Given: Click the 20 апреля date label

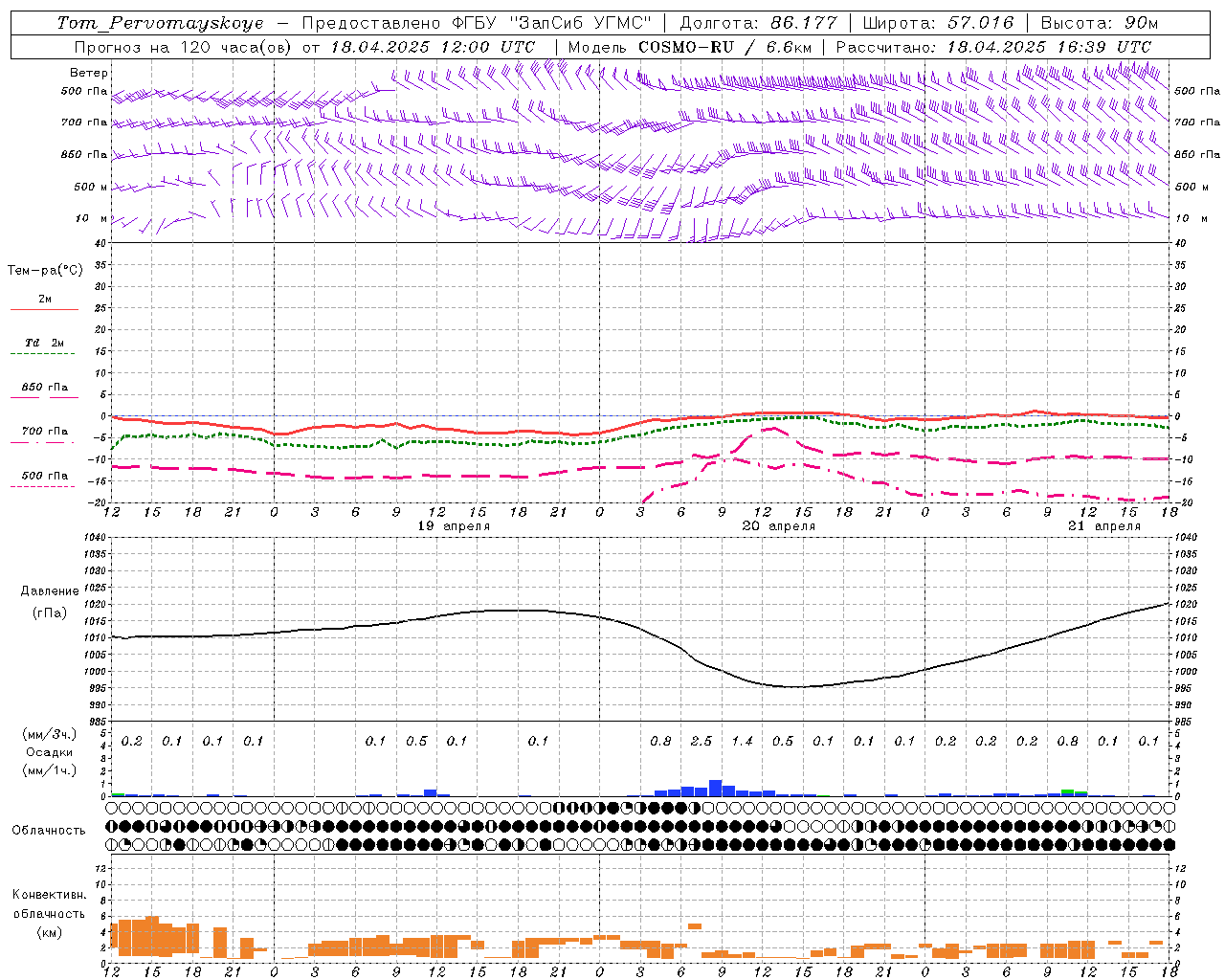Looking at the screenshot, I should pyautogui.click(x=779, y=526).
